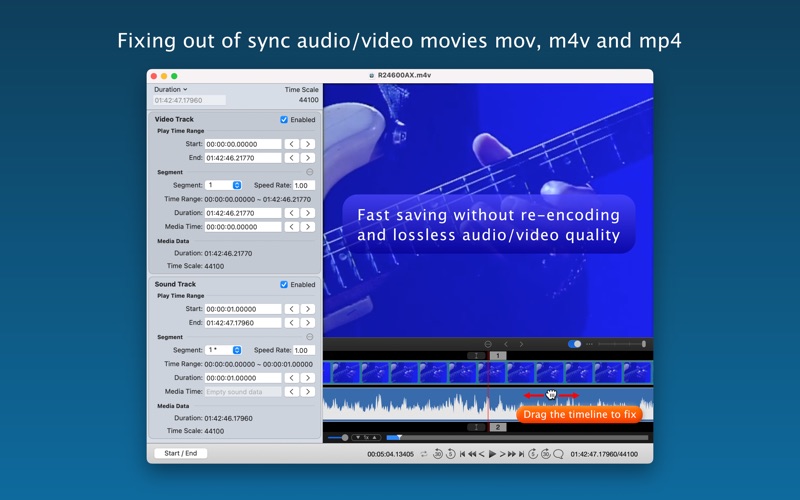Increase the Sound segment Media Time

click(308, 392)
